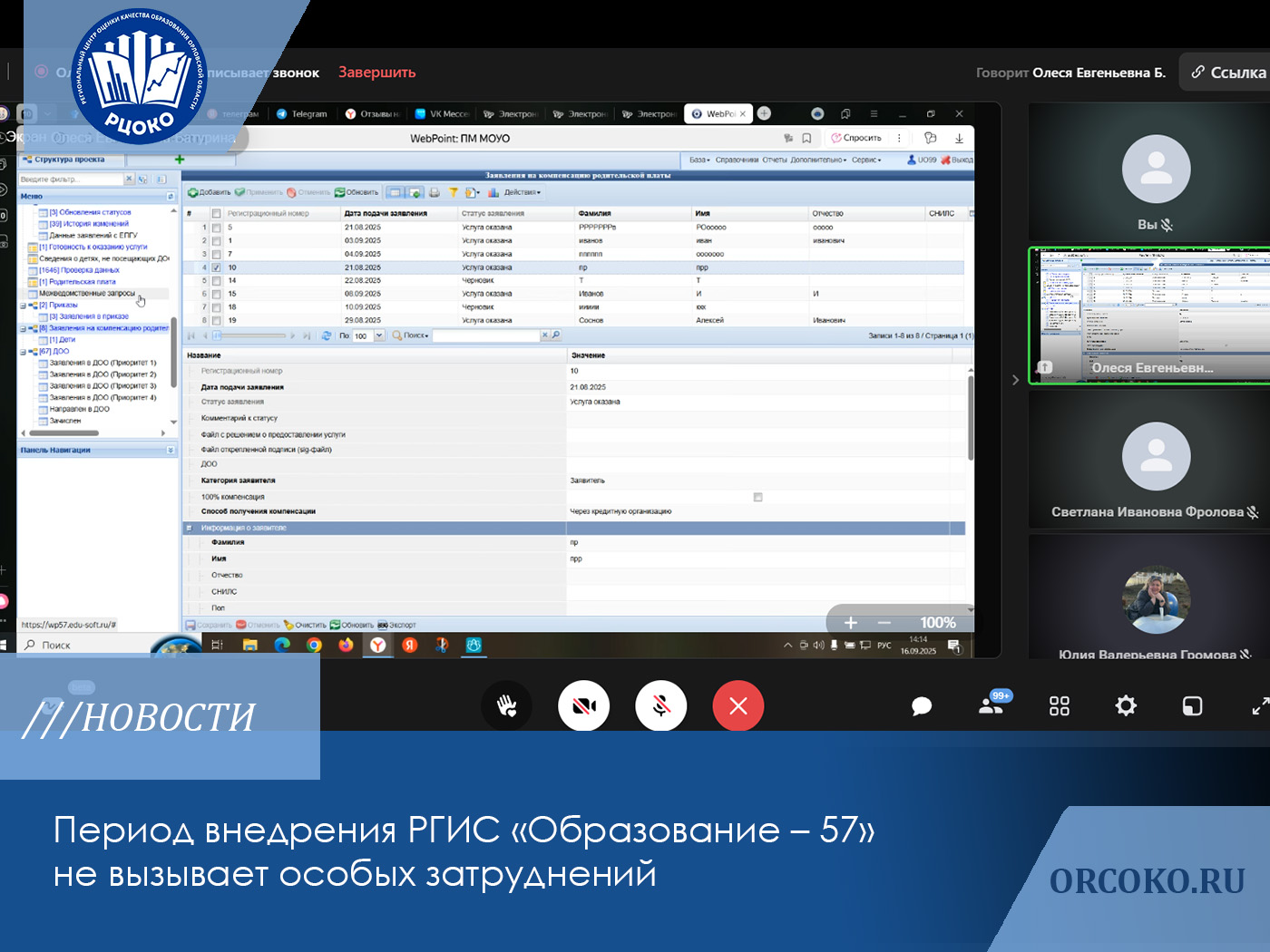Screen dimensions: 1270x952
Task: Click the call Ссылка link button
Action: [1228, 73]
